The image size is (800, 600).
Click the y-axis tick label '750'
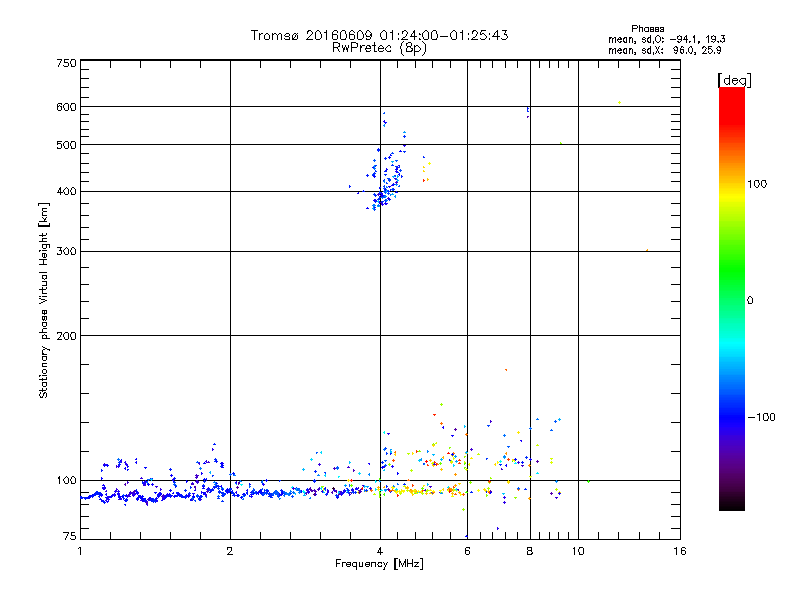(67, 63)
